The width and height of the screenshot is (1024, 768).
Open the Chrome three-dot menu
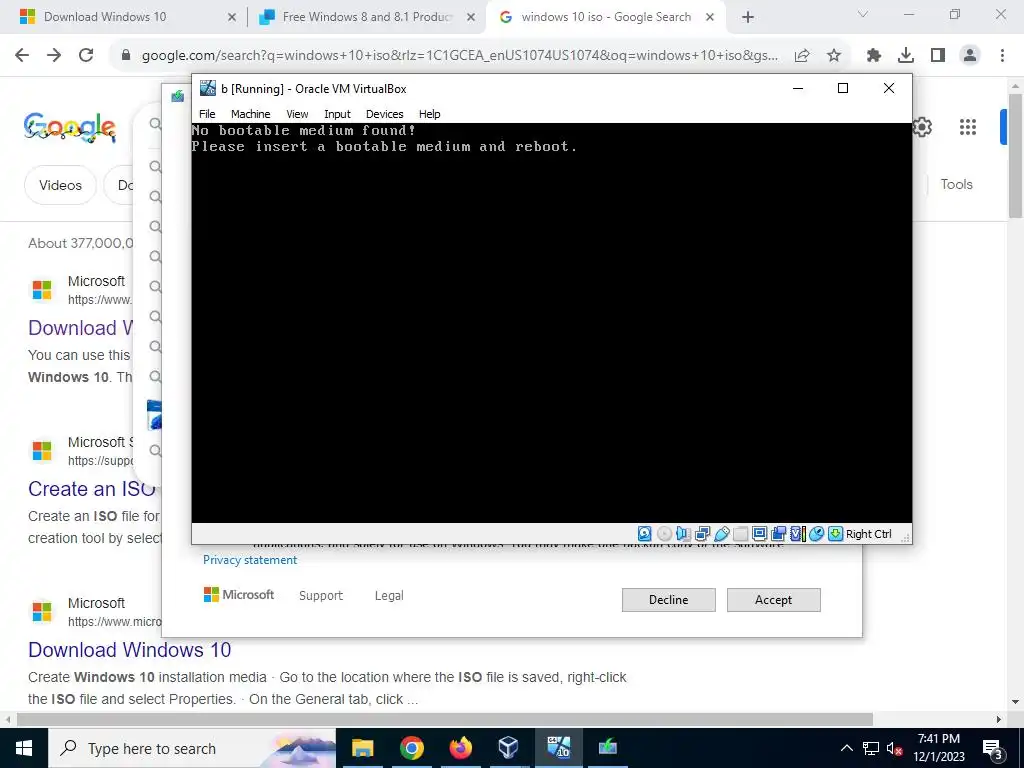pyautogui.click(x=1002, y=56)
